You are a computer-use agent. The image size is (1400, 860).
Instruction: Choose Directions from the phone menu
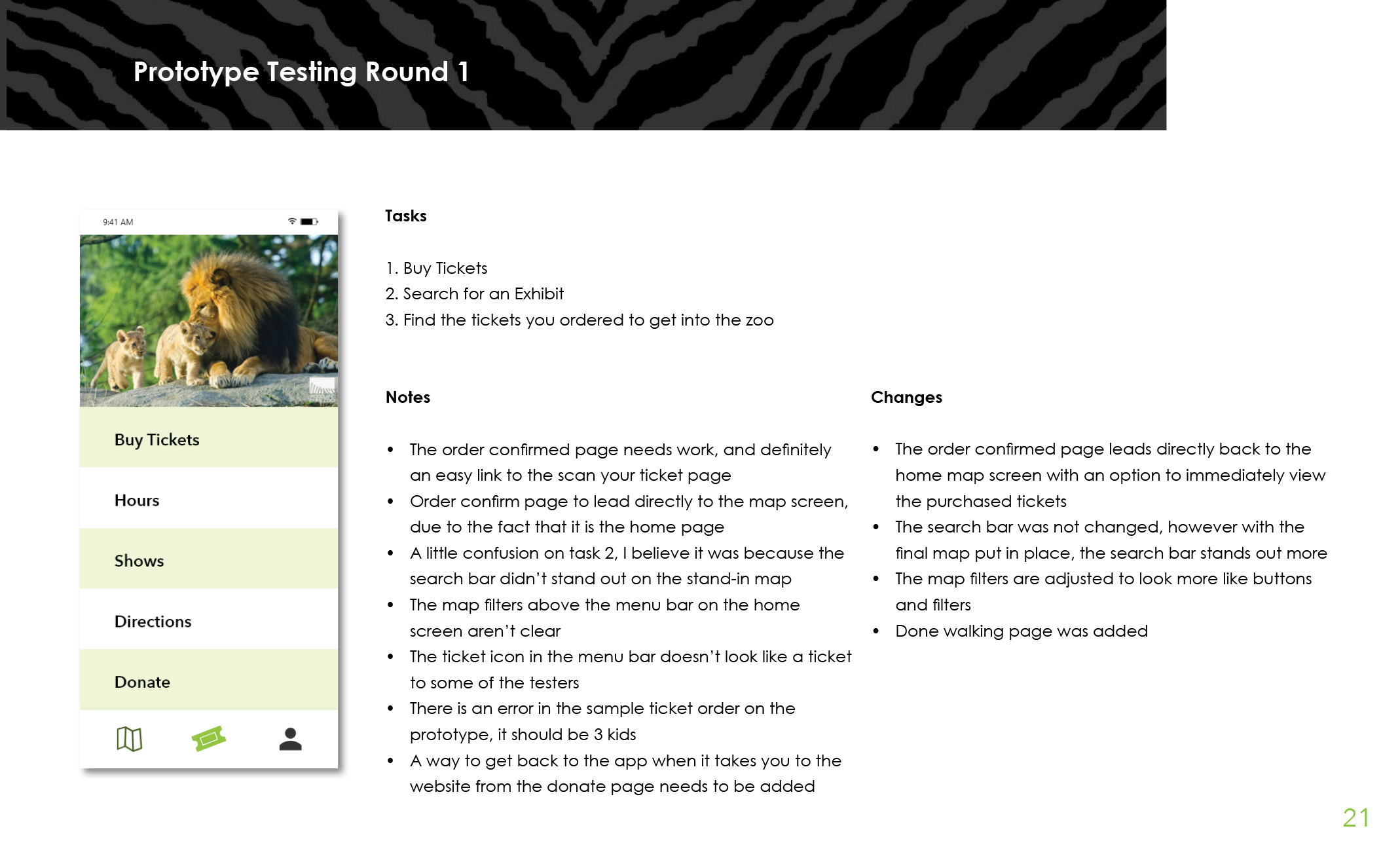click(x=153, y=622)
